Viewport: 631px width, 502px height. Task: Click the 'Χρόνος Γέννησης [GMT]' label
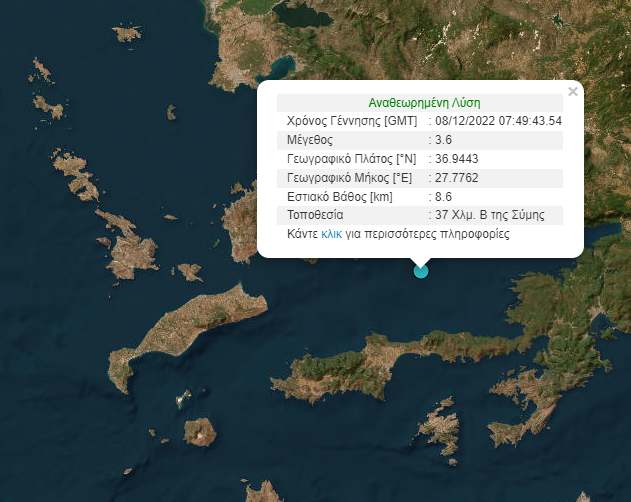pyautogui.click(x=352, y=121)
